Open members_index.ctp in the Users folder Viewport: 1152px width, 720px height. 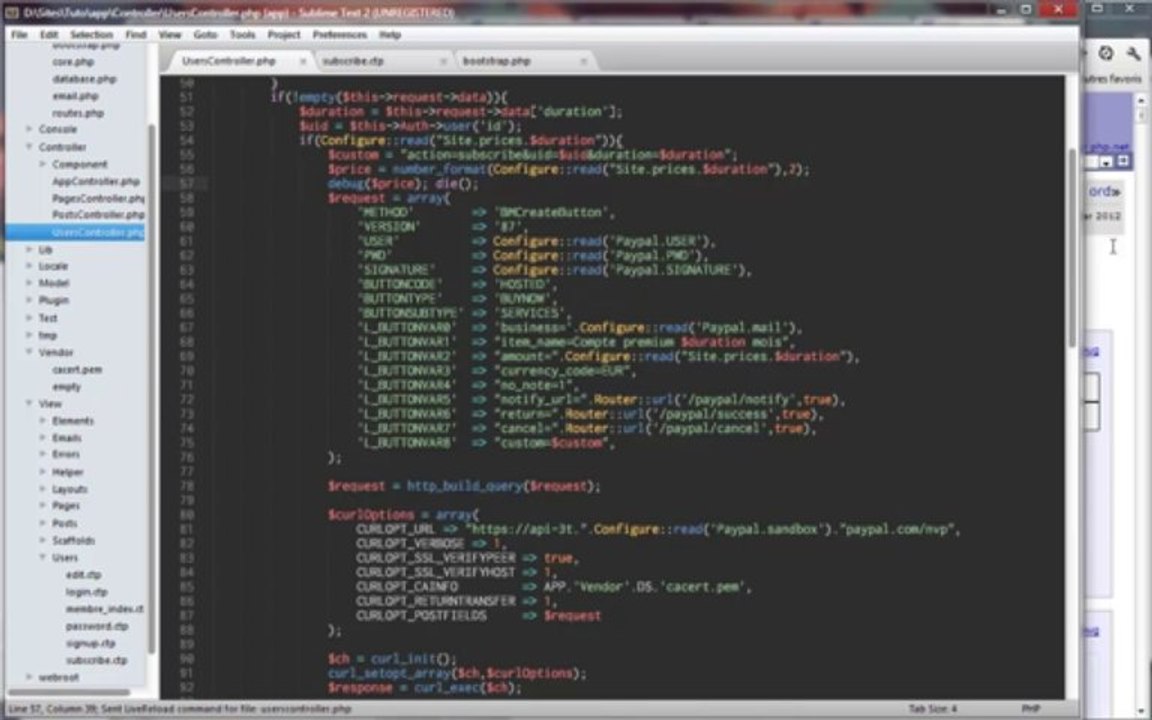click(x=104, y=609)
